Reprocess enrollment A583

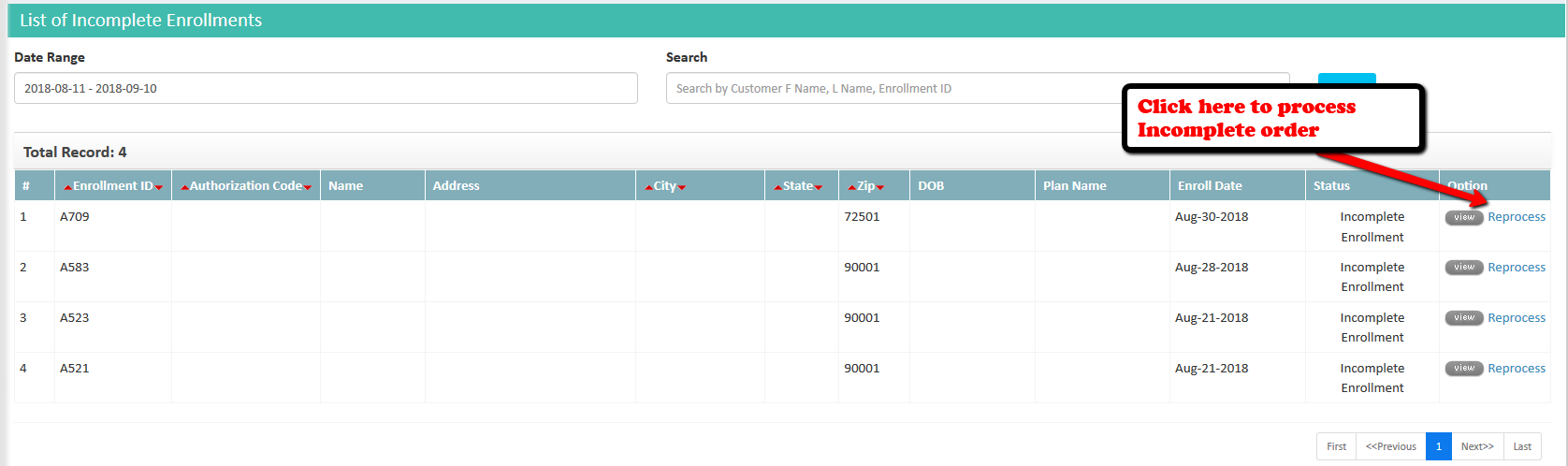pyautogui.click(x=1517, y=268)
